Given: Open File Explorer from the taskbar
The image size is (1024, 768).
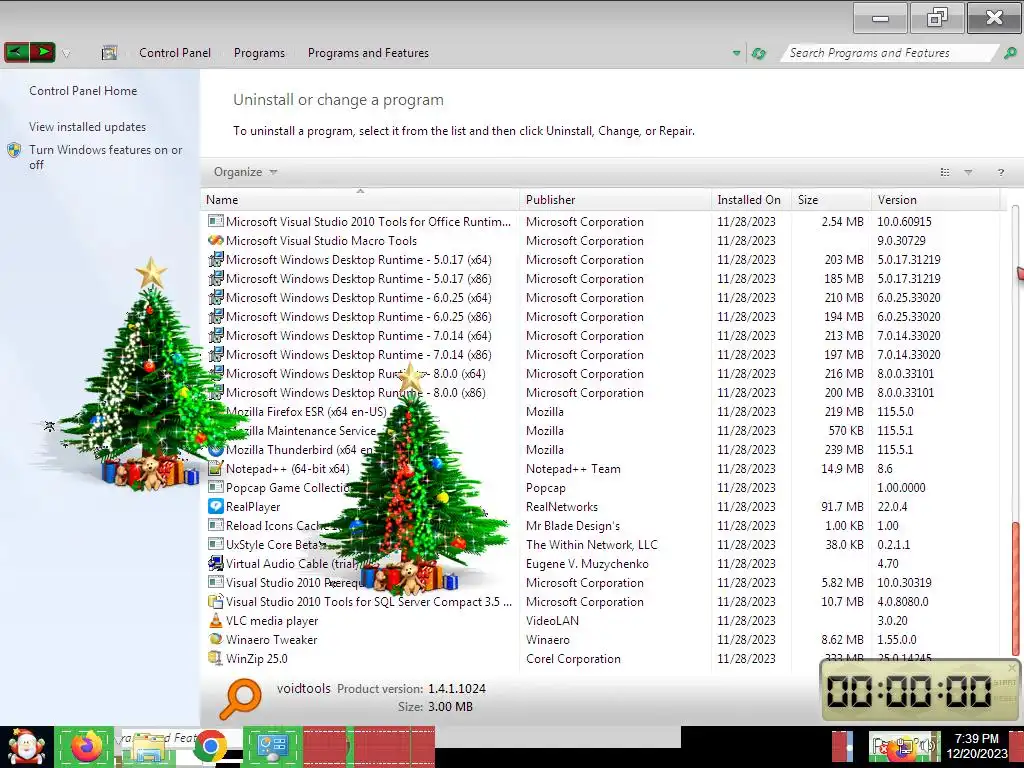Looking at the screenshot, I should tap(148, 748).
